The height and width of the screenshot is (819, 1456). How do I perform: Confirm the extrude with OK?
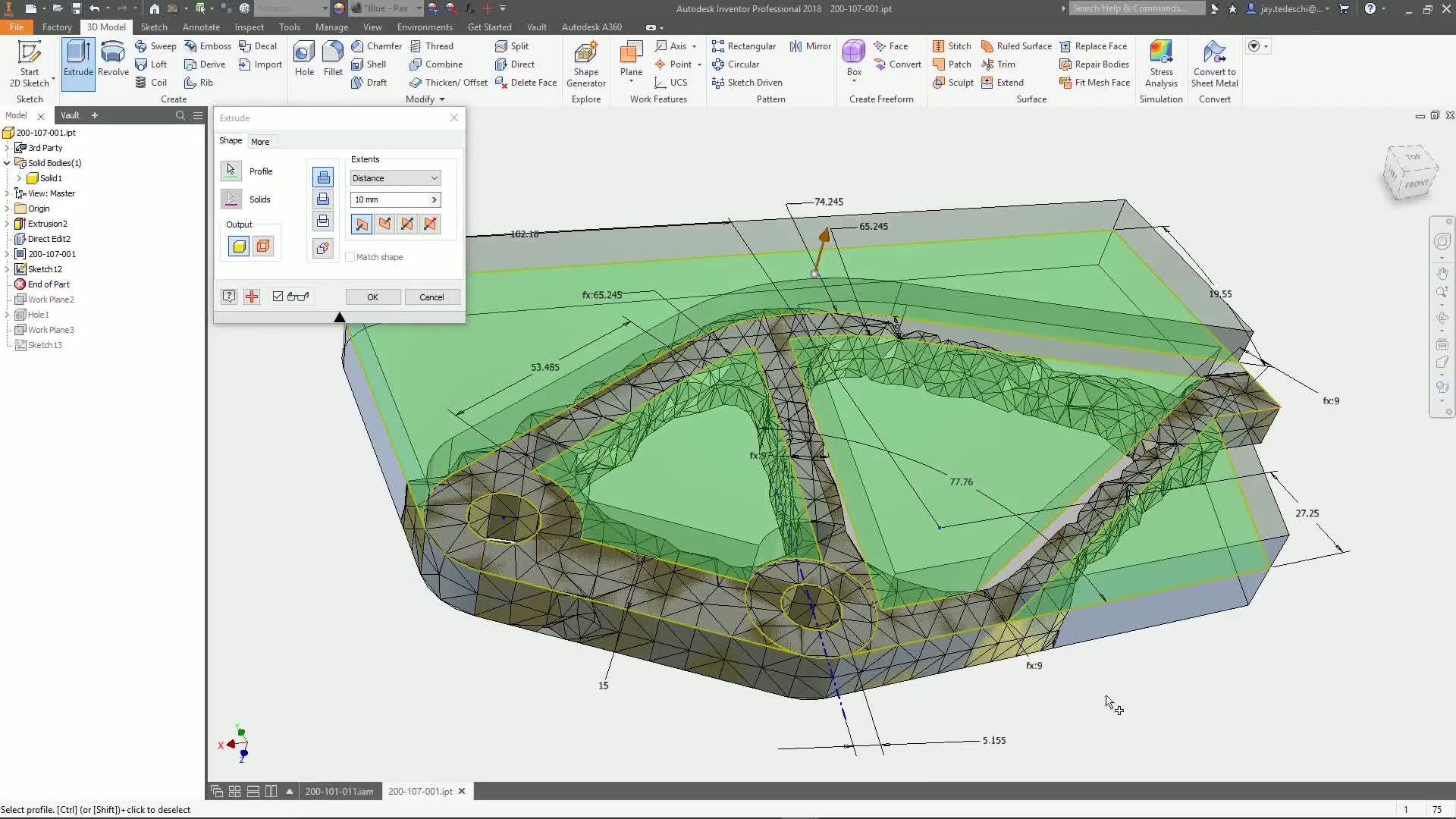click(x=373, y=297)
